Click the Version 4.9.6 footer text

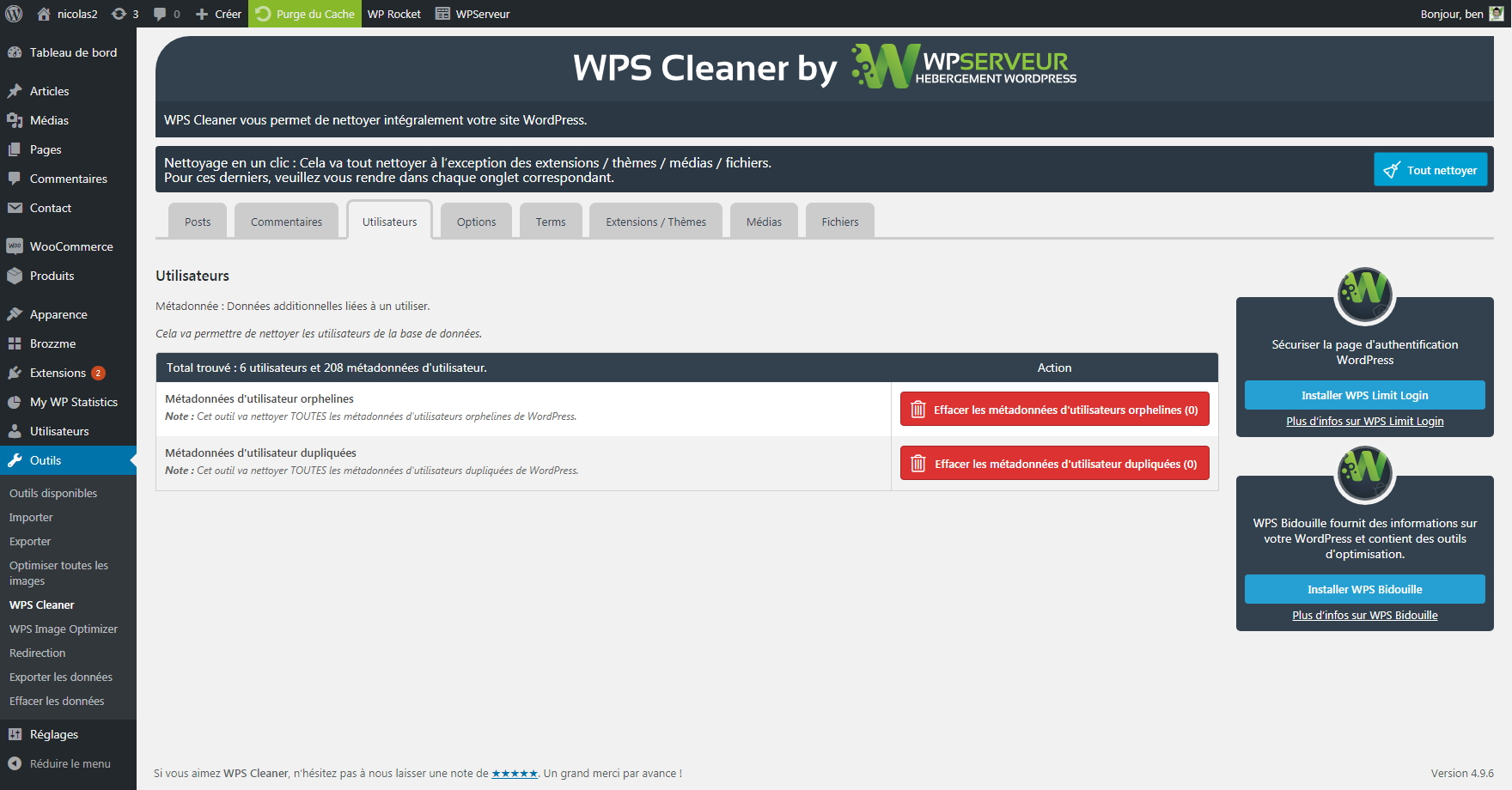tap(1462, 773)
